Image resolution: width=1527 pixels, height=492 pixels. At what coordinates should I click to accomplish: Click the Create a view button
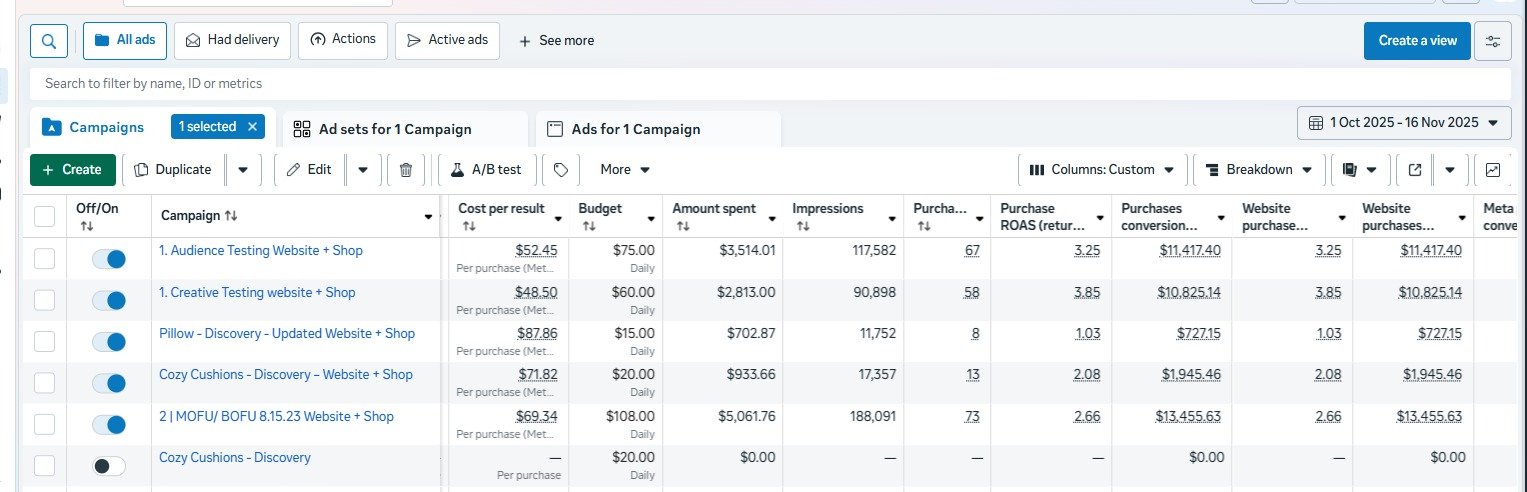(1417, 41)
